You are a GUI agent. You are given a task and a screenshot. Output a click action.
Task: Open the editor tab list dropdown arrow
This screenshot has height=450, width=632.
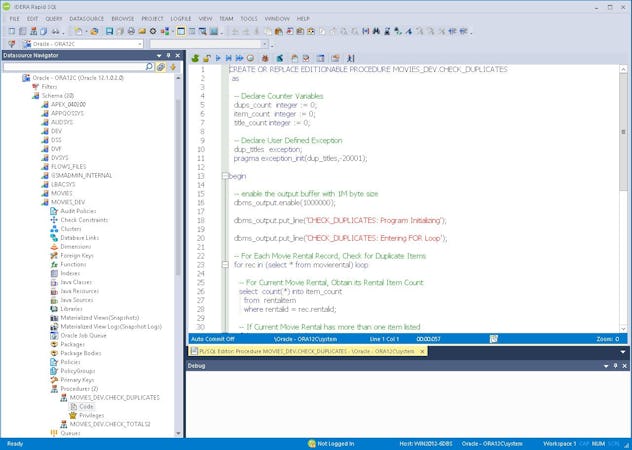pyautogui.click(x=623, y=352)
